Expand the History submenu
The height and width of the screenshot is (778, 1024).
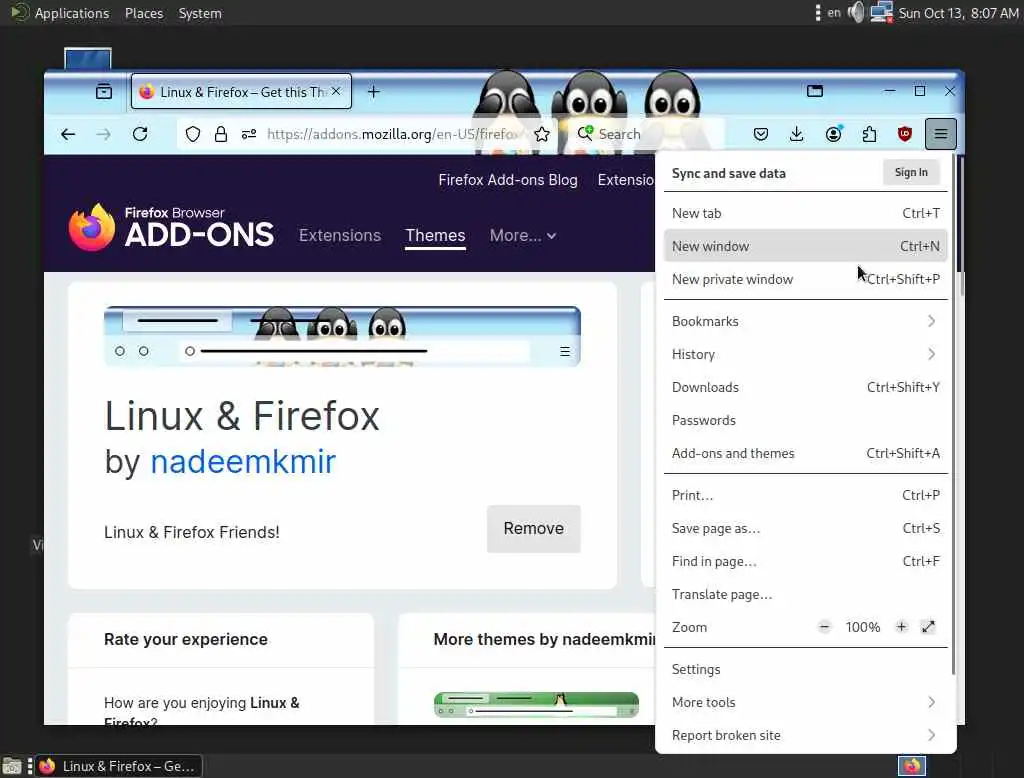[805, 354]
